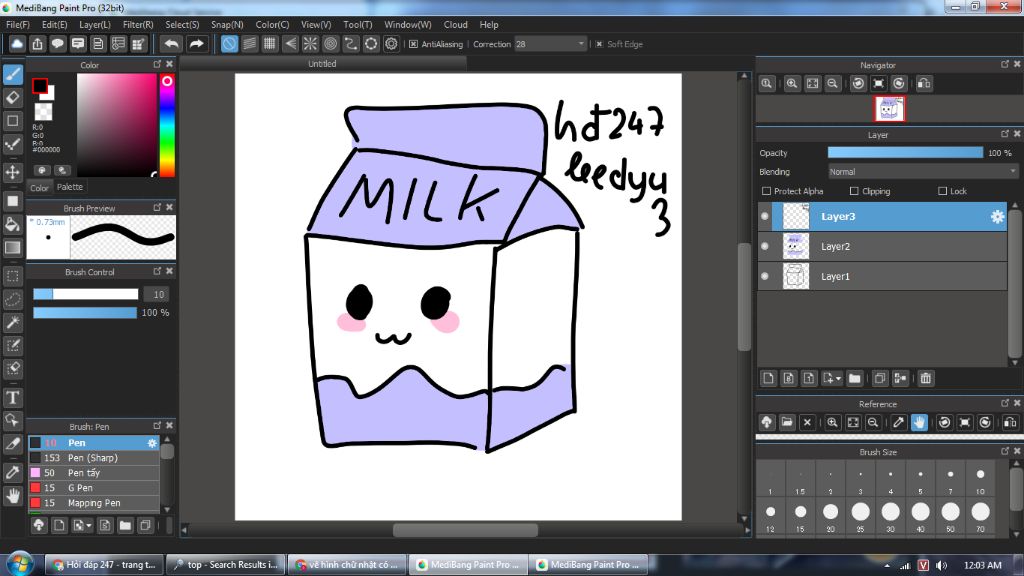This screenshot has width=1024, height=576.
Task: Click the cloud icon in main toolbar
Action: [x=17, y=44]
